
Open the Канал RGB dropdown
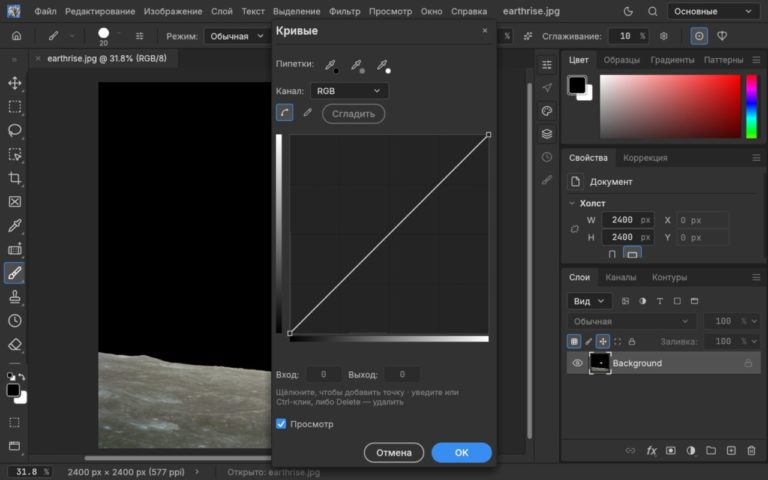click(349, 91)
